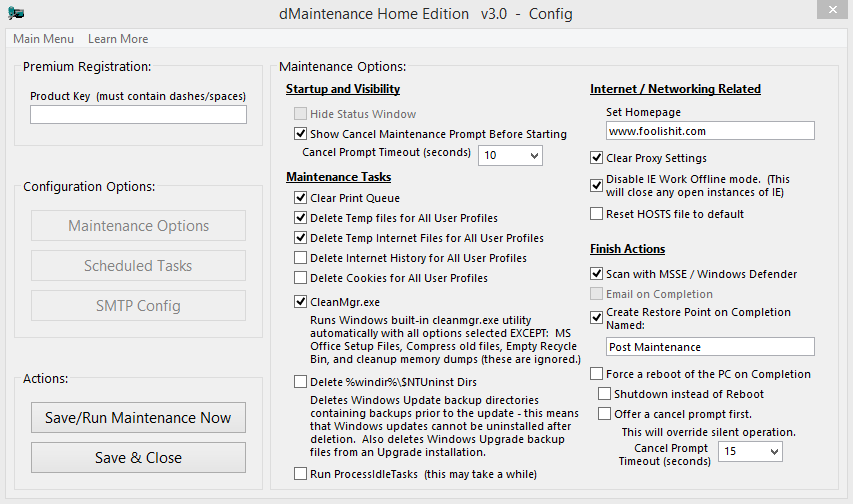Open the Main Menu menu

pyautogui.click(x=44, y=39)
